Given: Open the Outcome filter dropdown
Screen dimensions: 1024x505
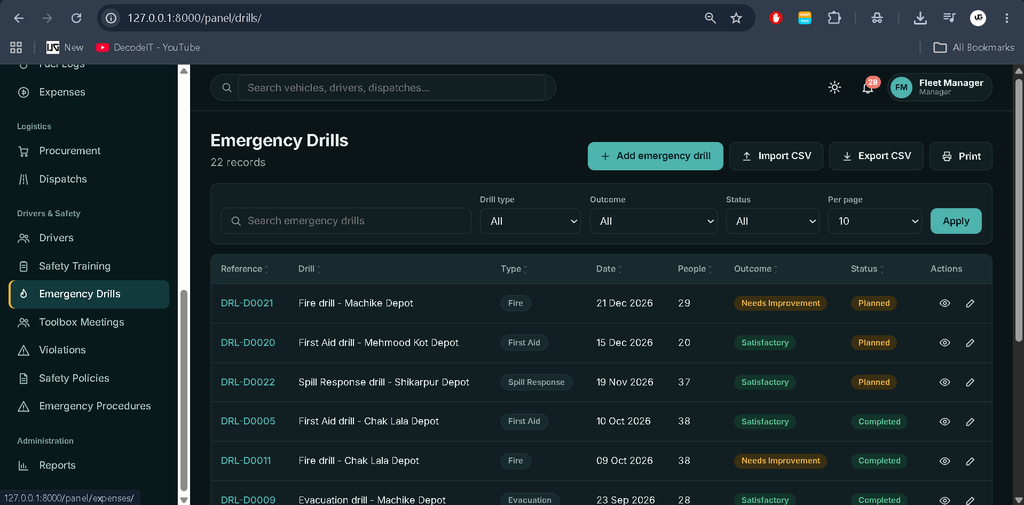Looking at the screenshot, I should pyautogui.click(x=653, y=221).
